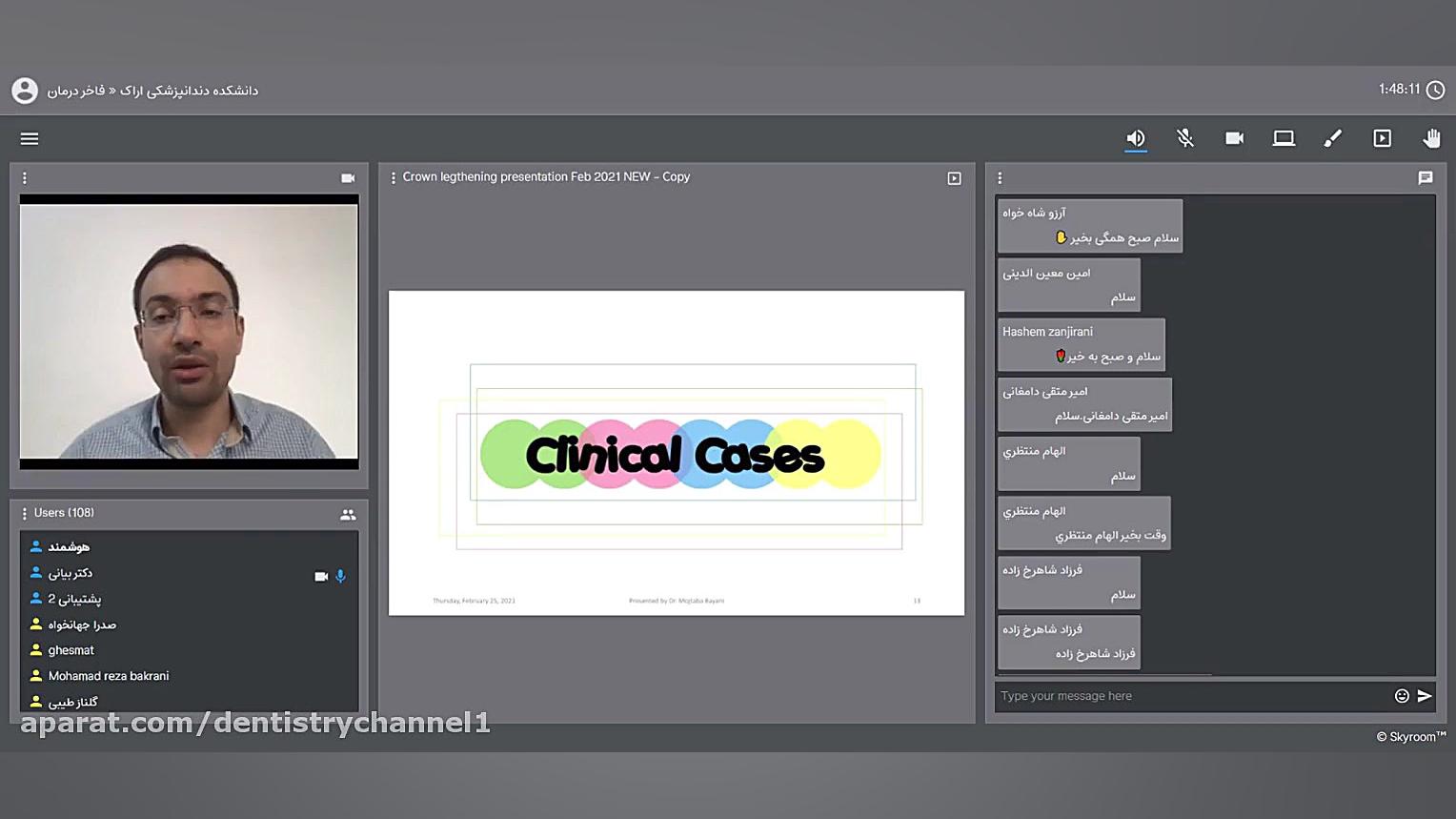Unmute the microphone in the toolbar
Viewport: 1456px width, 819px height.
point(1184,139)
